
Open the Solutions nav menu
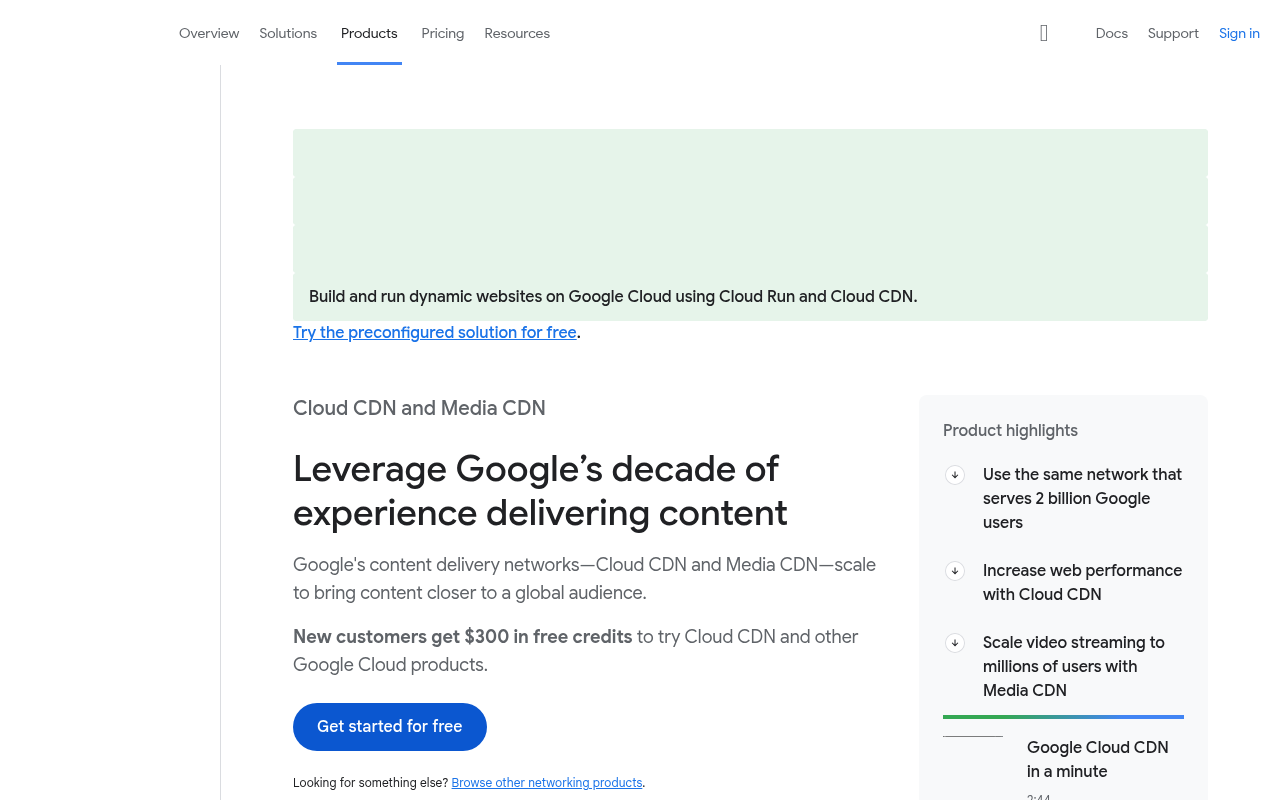click(288, 33)
